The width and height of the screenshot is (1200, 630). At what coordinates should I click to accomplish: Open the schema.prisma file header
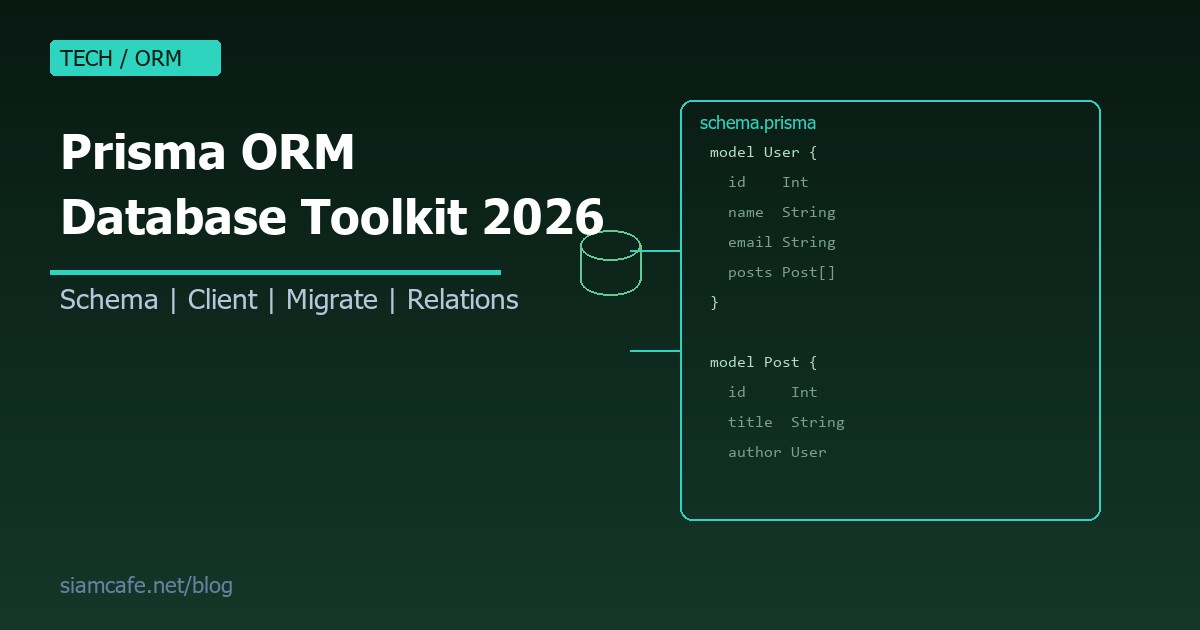[758, 123]
